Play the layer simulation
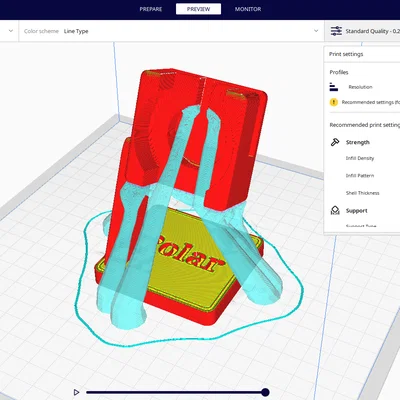Screen dimensions: 400x400 pos(76,392)
